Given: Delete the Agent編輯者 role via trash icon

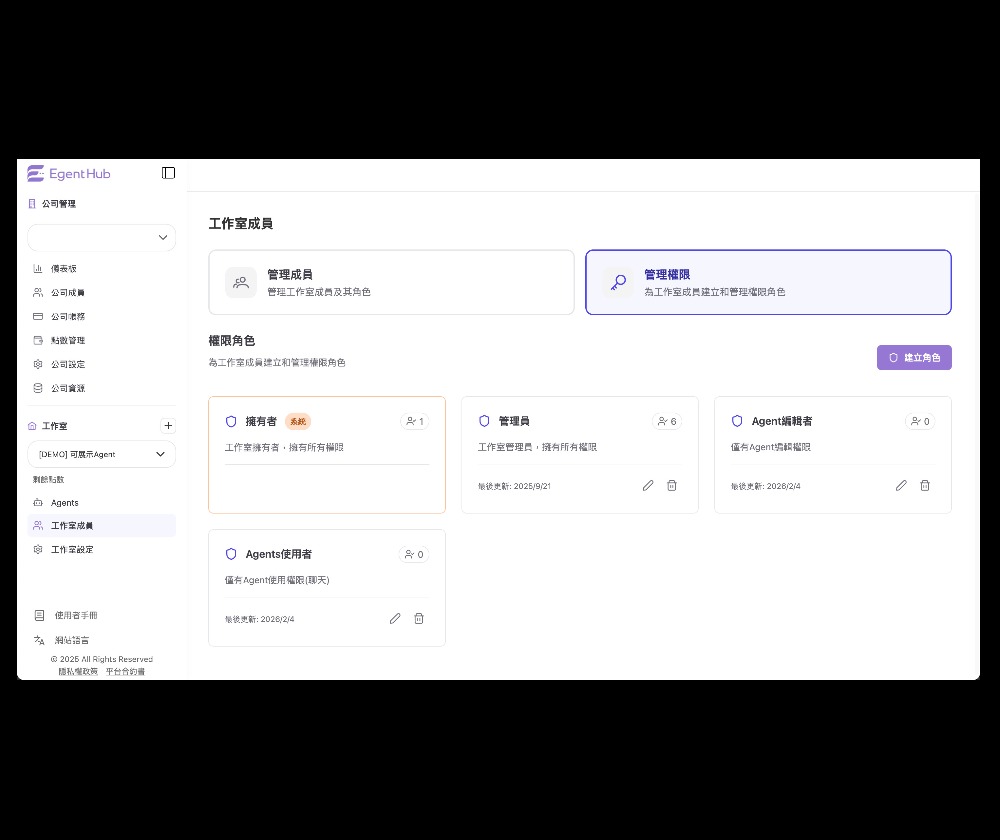Looking at the screenshot, I should pos(925,486).
